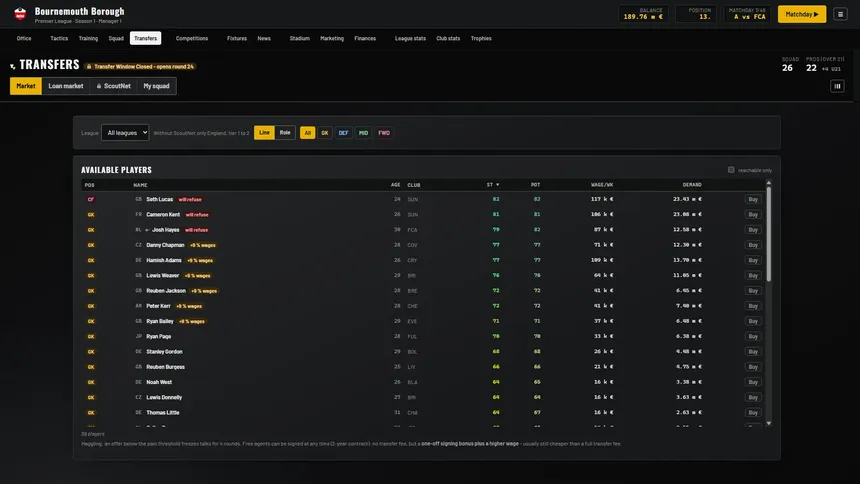Viewport: 860px width, 484px height.
Task: Click Buy for Peter Kerr
Action: click(753, 306)
